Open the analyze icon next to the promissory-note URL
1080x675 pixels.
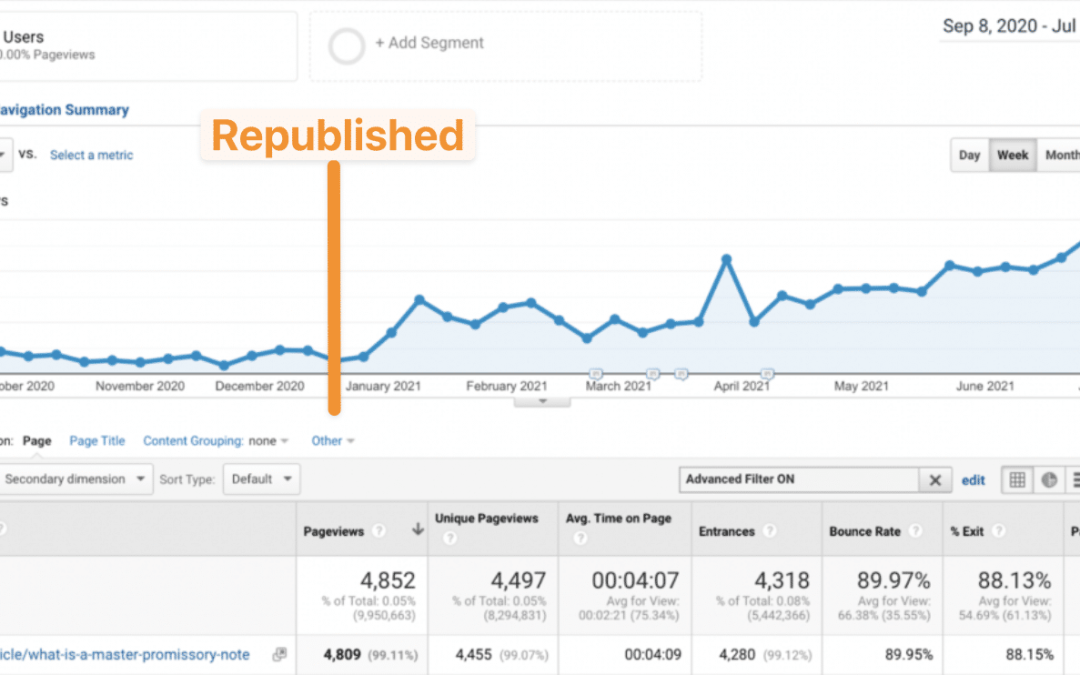277,654
